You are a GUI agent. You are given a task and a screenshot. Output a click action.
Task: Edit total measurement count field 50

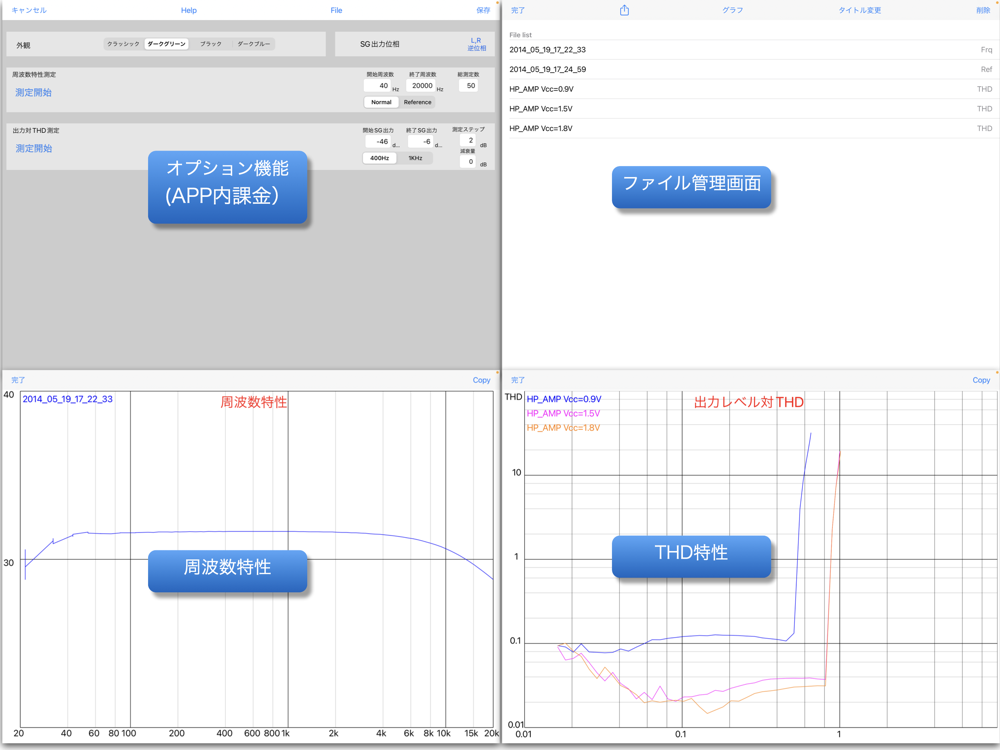pos(468,85)
